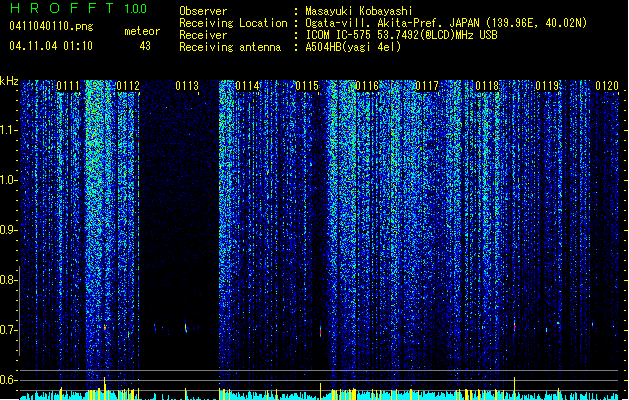
Task: Click the 0111 time marker
Action: tap(68, 86)
